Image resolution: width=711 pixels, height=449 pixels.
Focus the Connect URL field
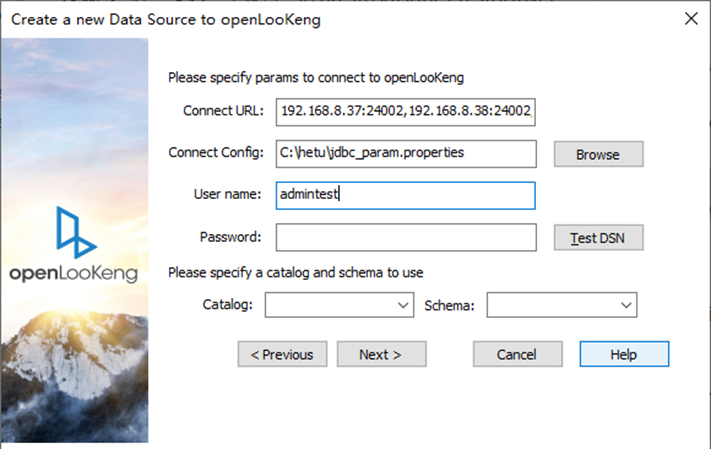(x=405, y=112)
